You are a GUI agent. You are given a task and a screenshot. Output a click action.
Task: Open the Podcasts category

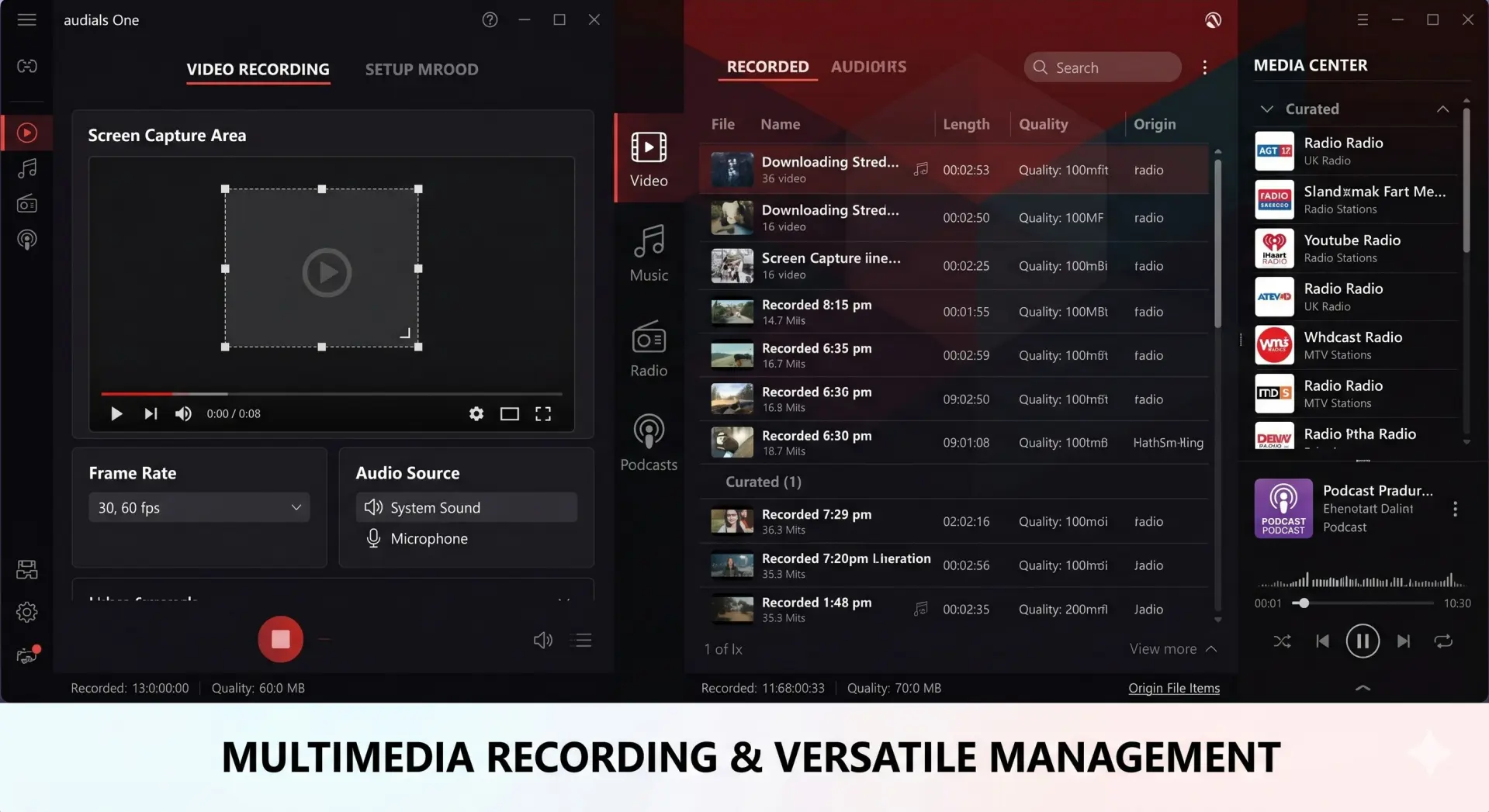(x=649, y=443)
